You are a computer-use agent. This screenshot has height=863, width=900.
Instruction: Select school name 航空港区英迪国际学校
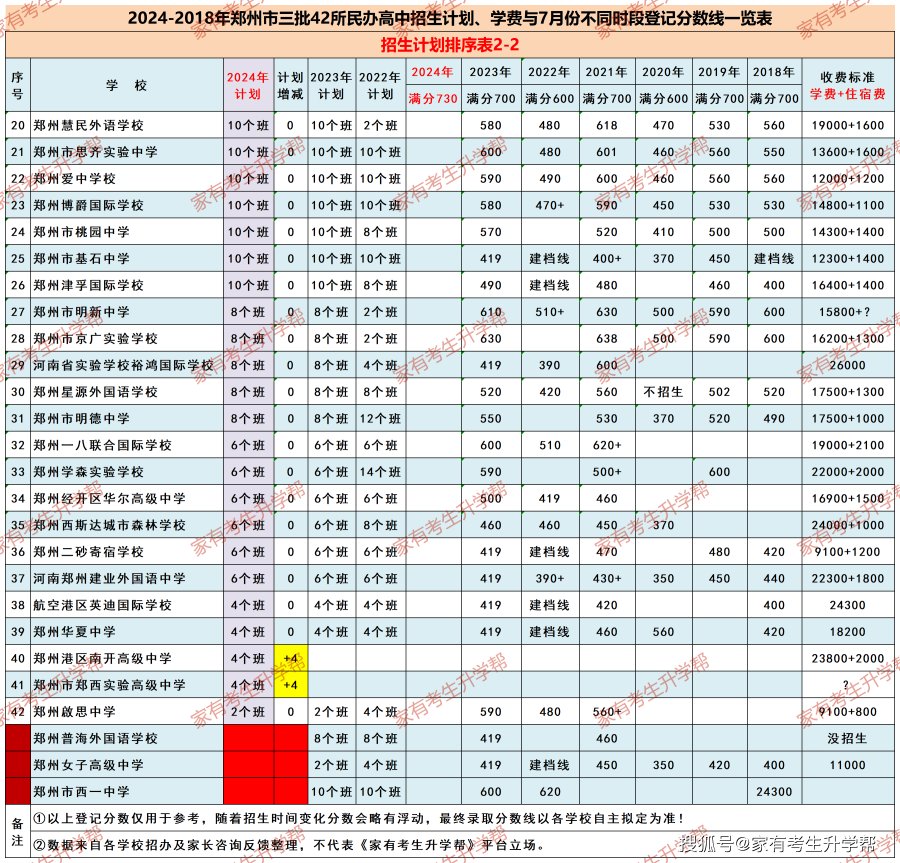102,605
